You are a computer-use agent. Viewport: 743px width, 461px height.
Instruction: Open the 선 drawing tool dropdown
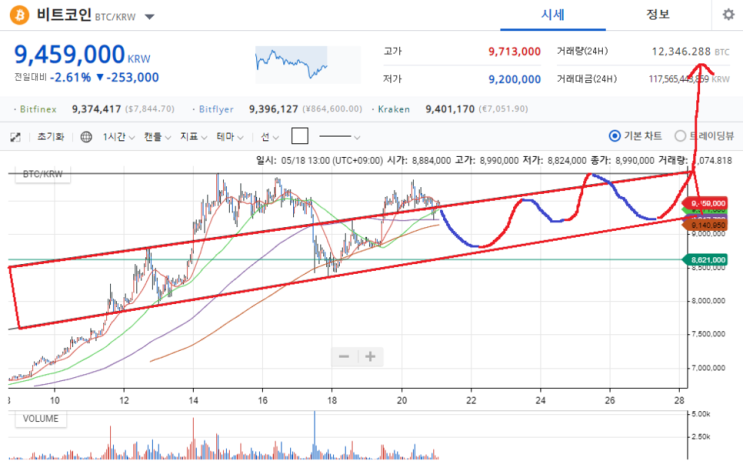click(270, 137)
